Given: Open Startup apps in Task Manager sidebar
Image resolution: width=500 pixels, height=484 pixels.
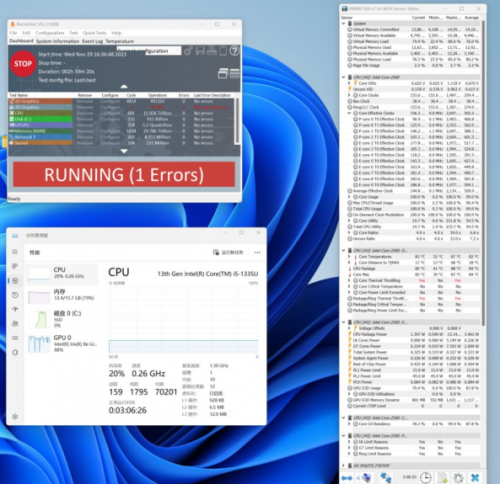Looking at the screenshot, I should click(x=15, y=309).
